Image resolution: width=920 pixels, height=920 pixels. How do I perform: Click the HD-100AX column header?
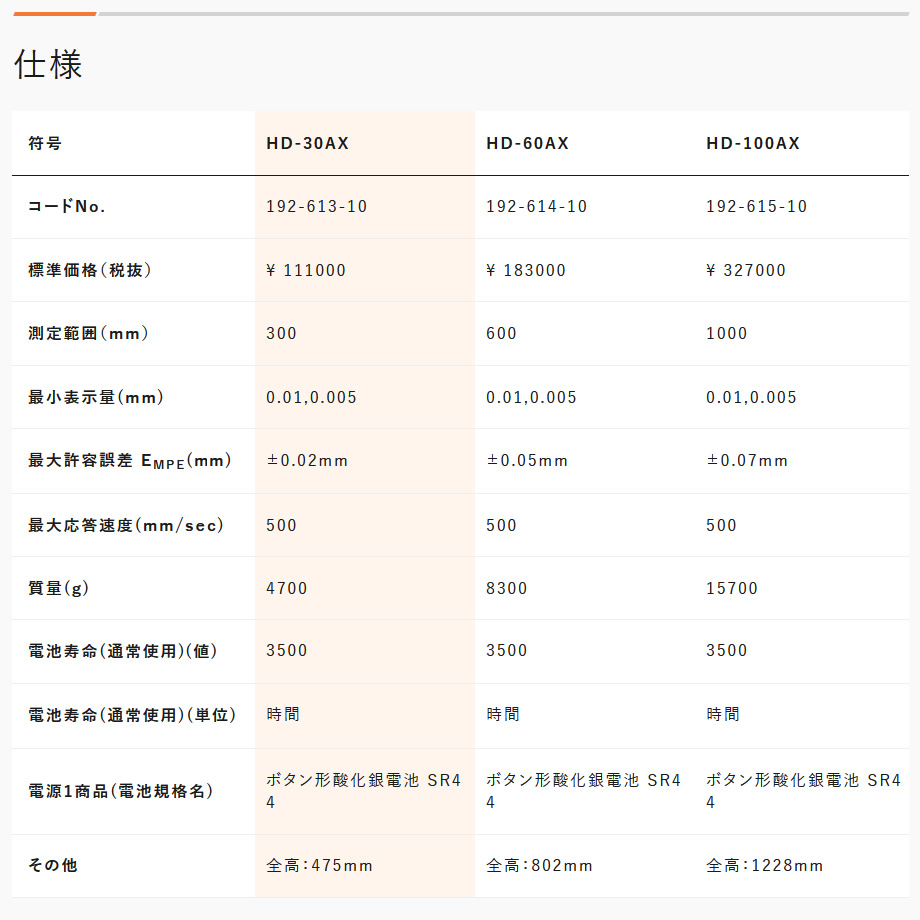tap(752, 143)
